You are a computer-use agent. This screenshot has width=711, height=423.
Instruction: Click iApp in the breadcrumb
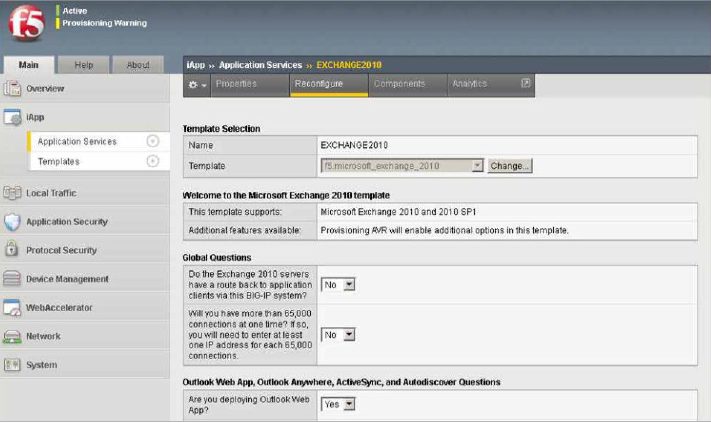(196, 65)
